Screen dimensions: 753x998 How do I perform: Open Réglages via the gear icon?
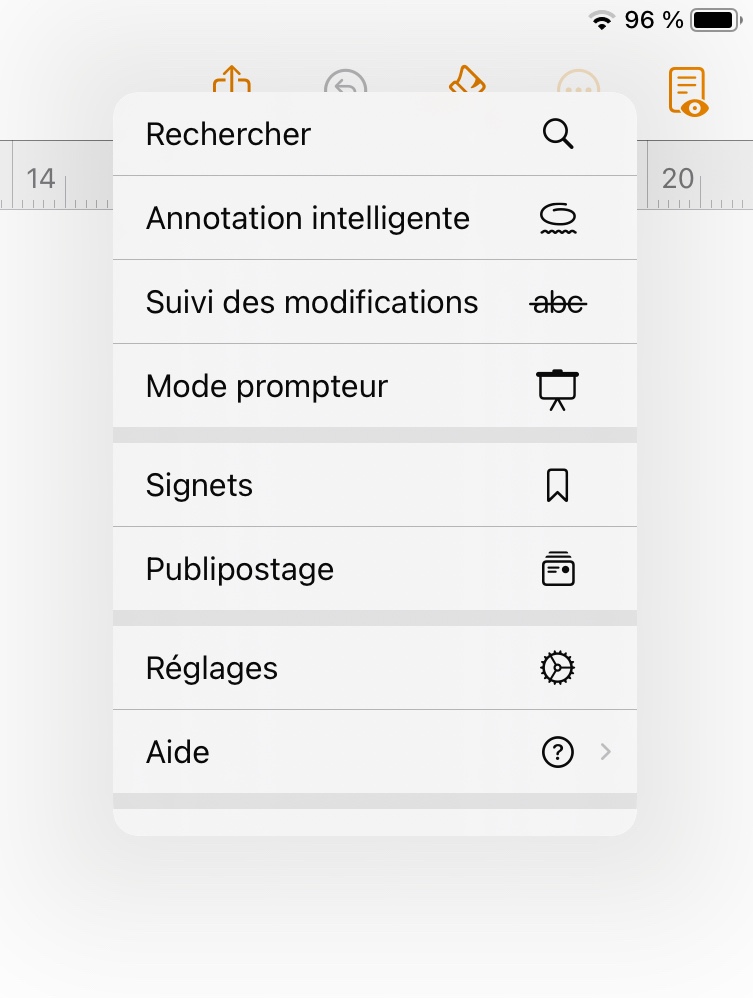click(558, 668)
